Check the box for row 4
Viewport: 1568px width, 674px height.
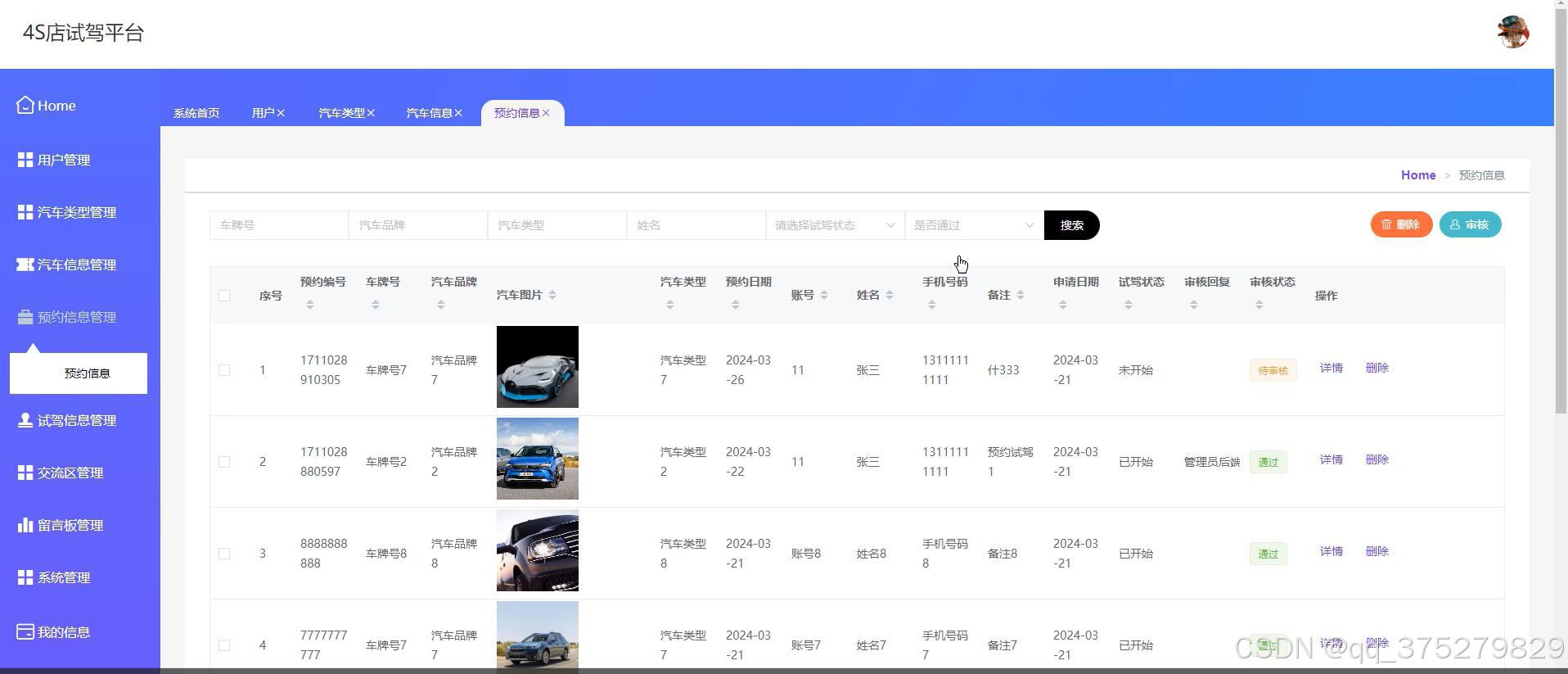224,645
